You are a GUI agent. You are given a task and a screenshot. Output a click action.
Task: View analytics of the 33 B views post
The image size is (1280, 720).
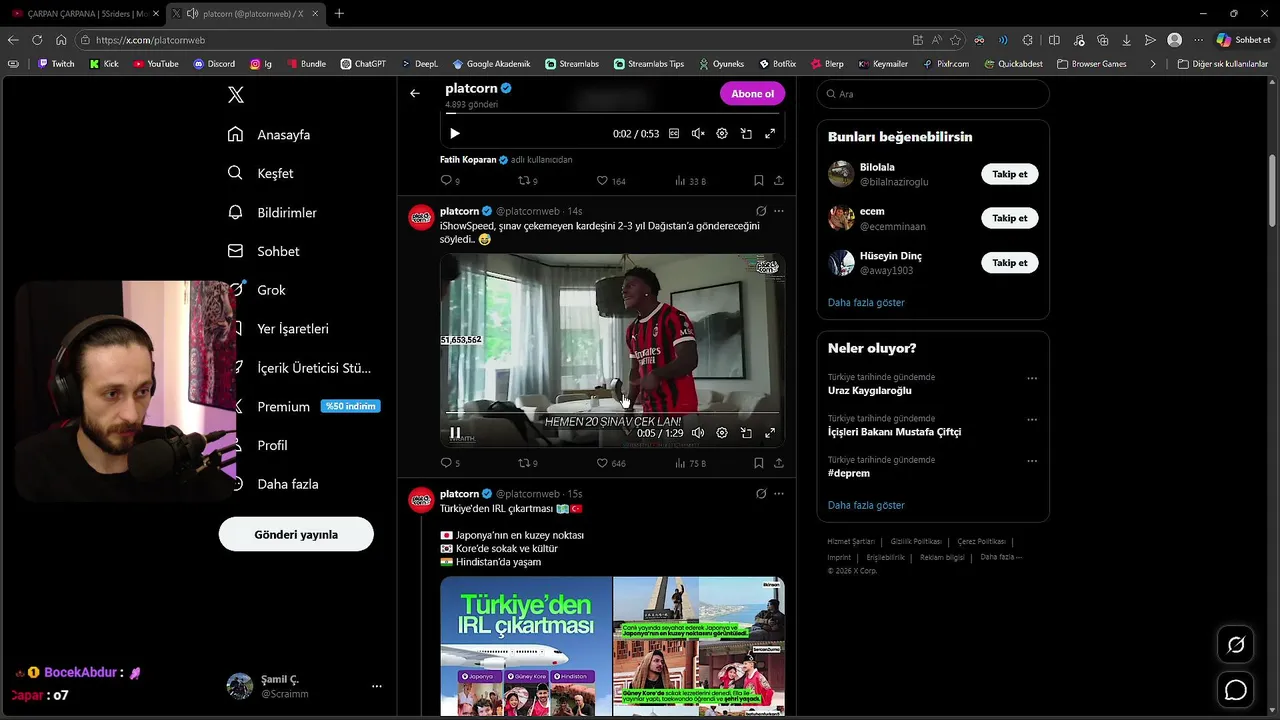point(690,181)
